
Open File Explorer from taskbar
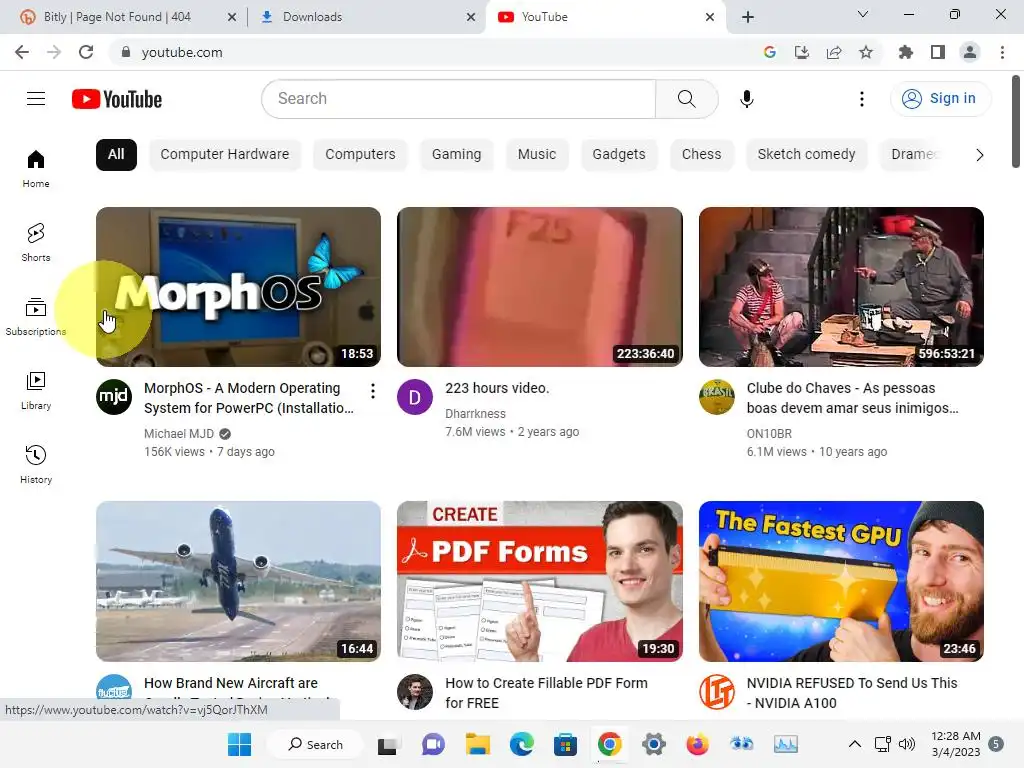pos(477,744)
